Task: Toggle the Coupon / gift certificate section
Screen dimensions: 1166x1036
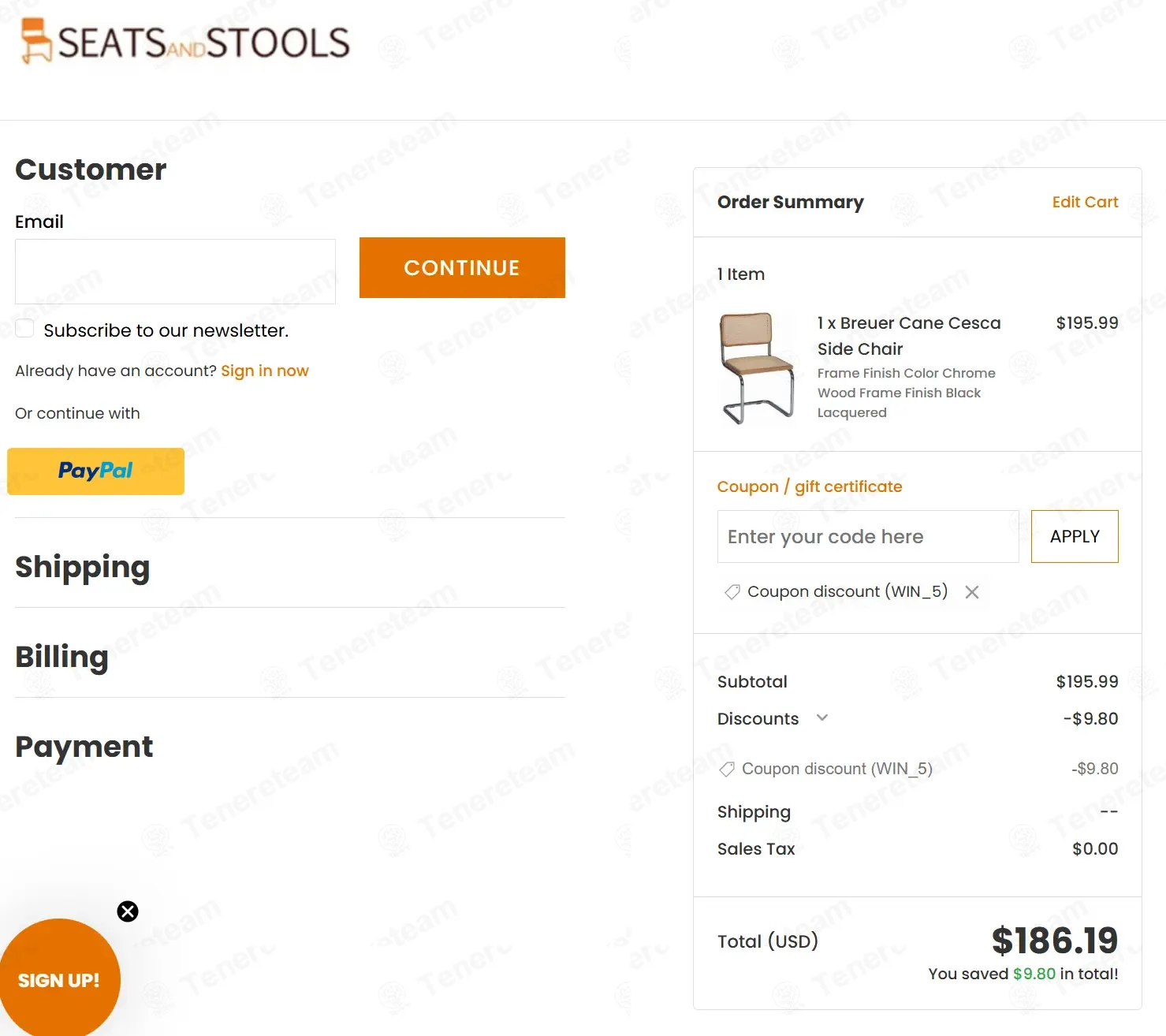Action: [810, 486]
